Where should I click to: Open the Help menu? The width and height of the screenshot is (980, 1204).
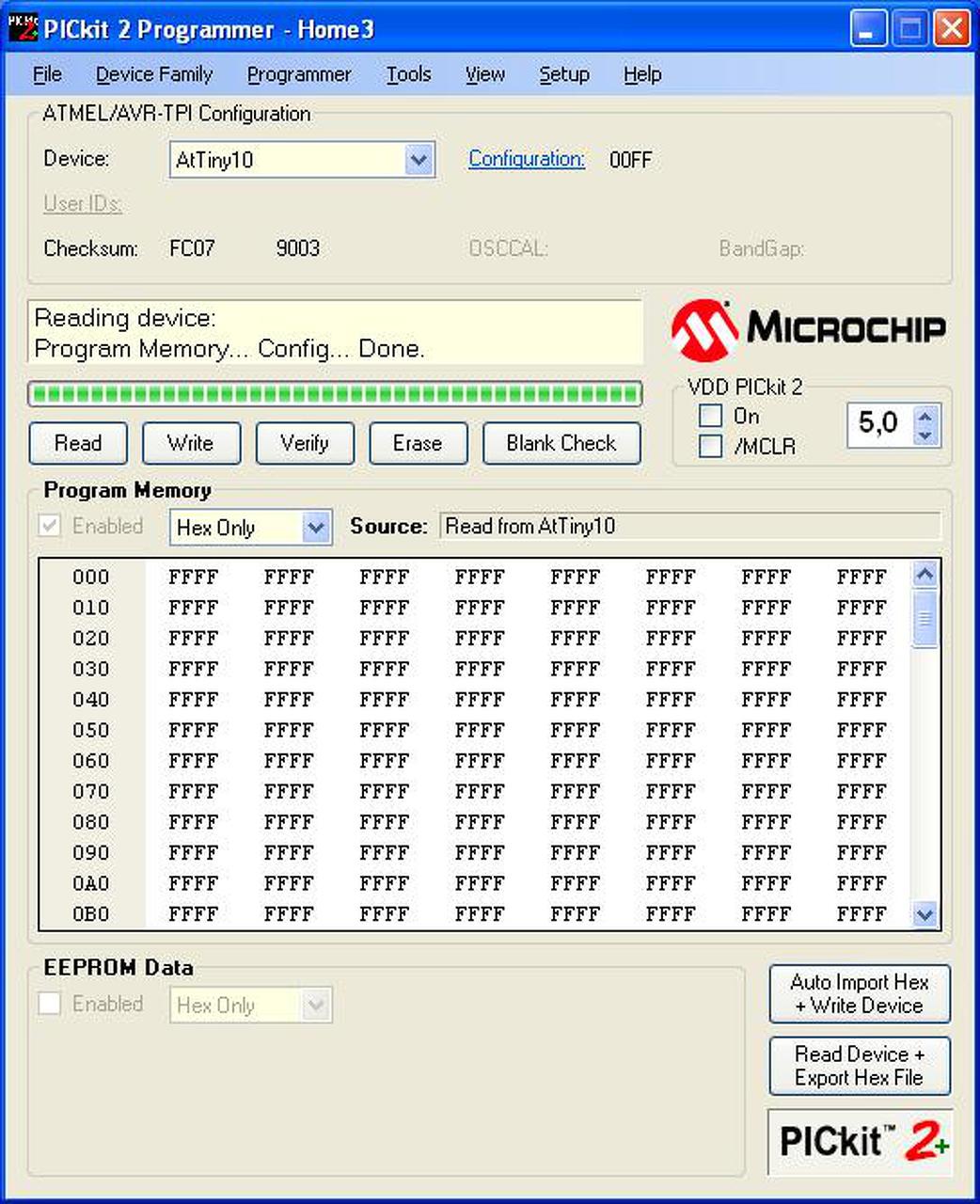coord(642,74)
